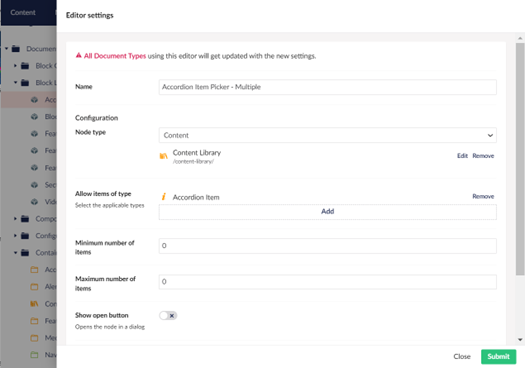Click the Vid element type icon

click(34, 202)
